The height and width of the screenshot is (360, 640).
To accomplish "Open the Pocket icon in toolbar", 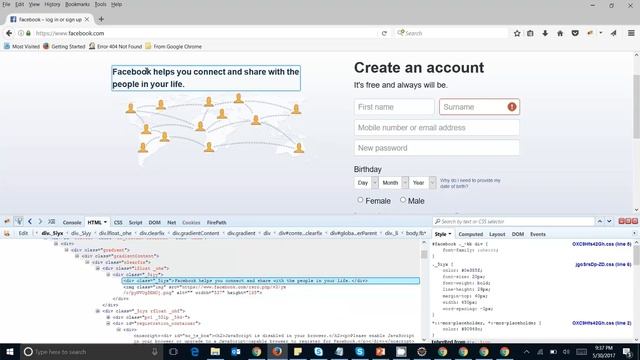I will click(575, 33).
